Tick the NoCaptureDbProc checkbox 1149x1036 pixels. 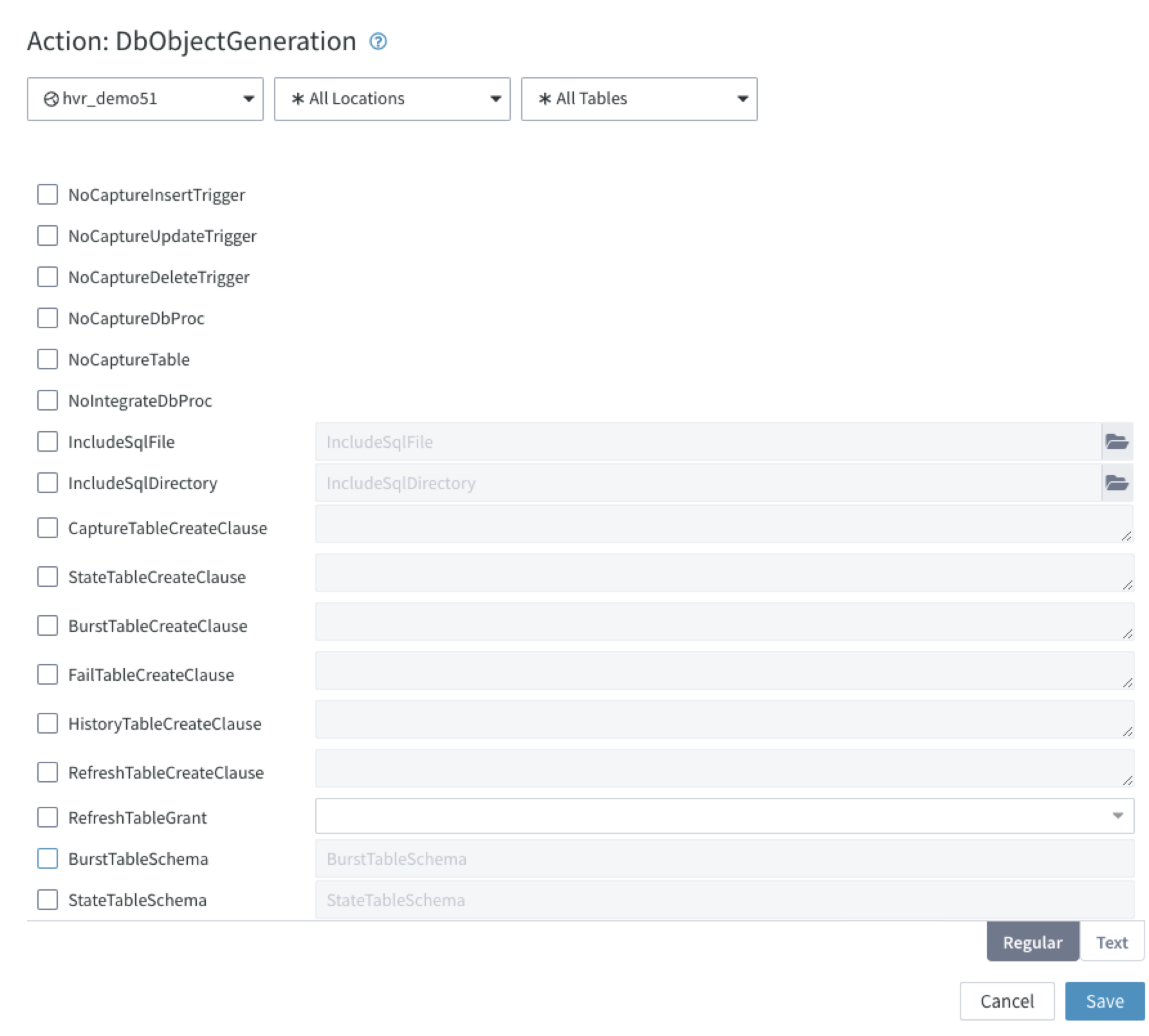(48, 318)
